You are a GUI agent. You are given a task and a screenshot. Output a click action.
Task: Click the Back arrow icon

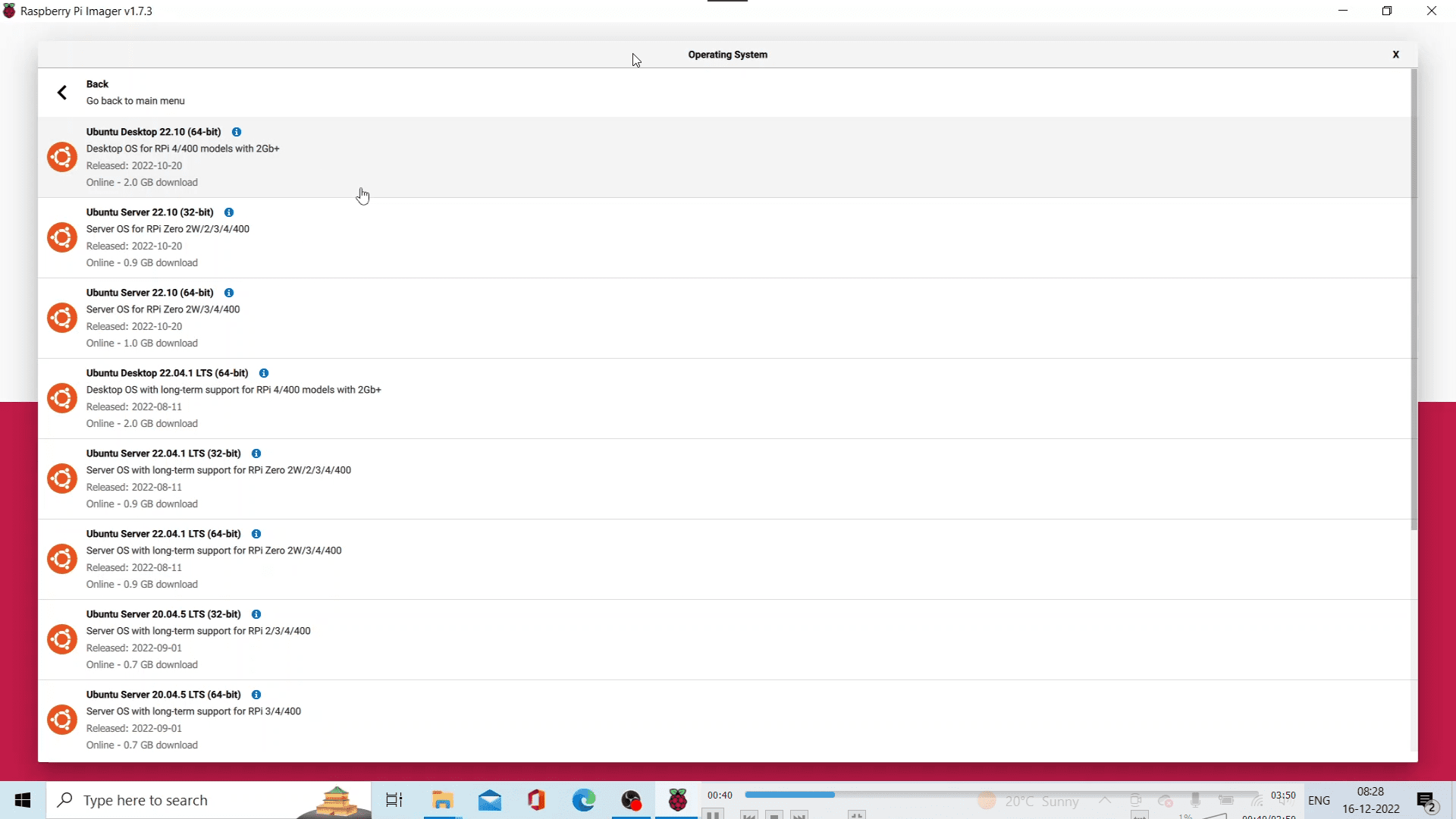62,93
